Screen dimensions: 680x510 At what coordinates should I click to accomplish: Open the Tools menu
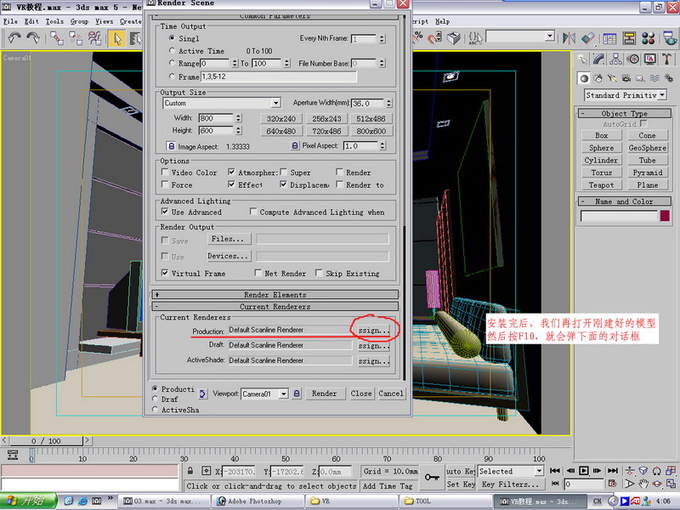tap(55, 21)
